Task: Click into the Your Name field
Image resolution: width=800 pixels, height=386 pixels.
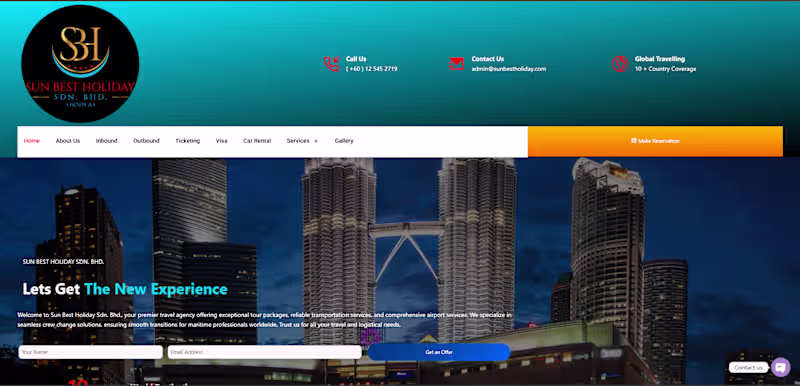Action: coord(91,352)
